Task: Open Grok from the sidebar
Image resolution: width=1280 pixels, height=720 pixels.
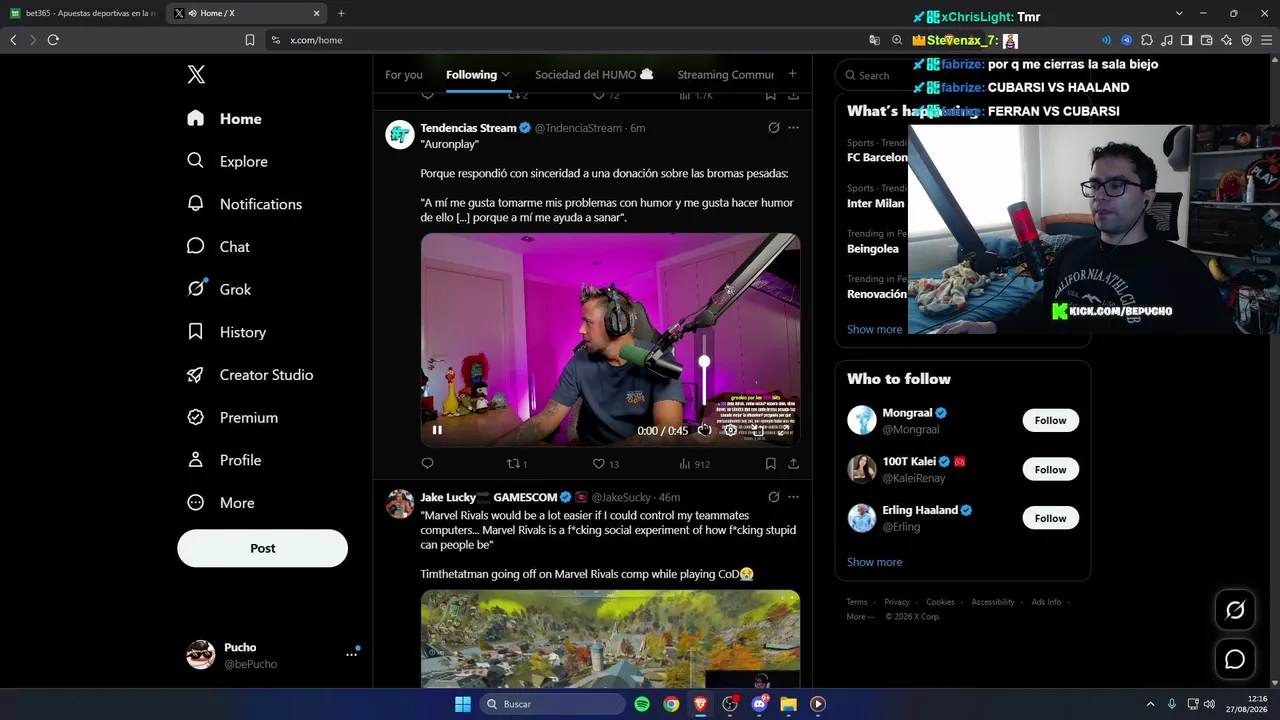Action: 219,289
